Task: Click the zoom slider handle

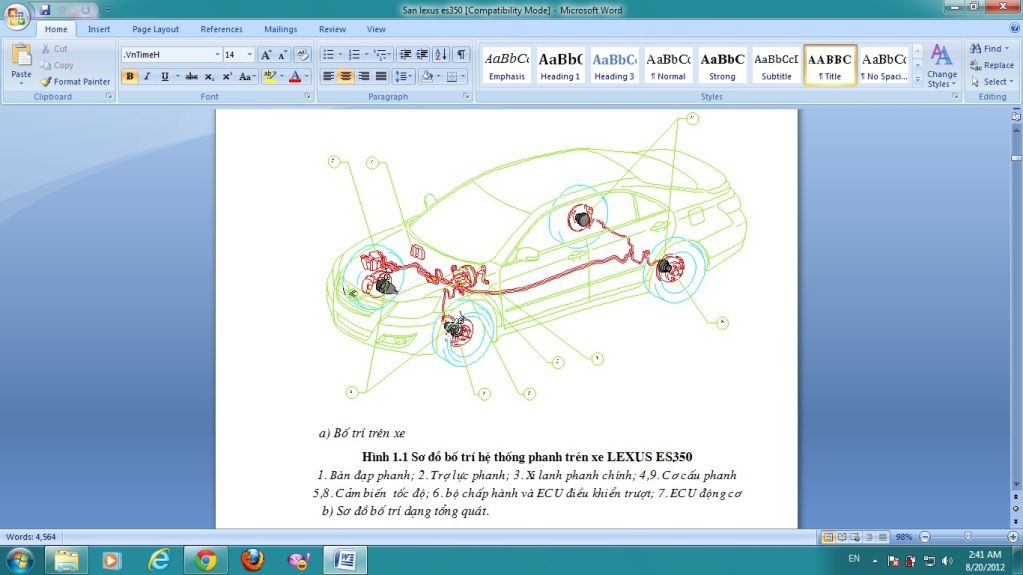Action: click(967, 537)
